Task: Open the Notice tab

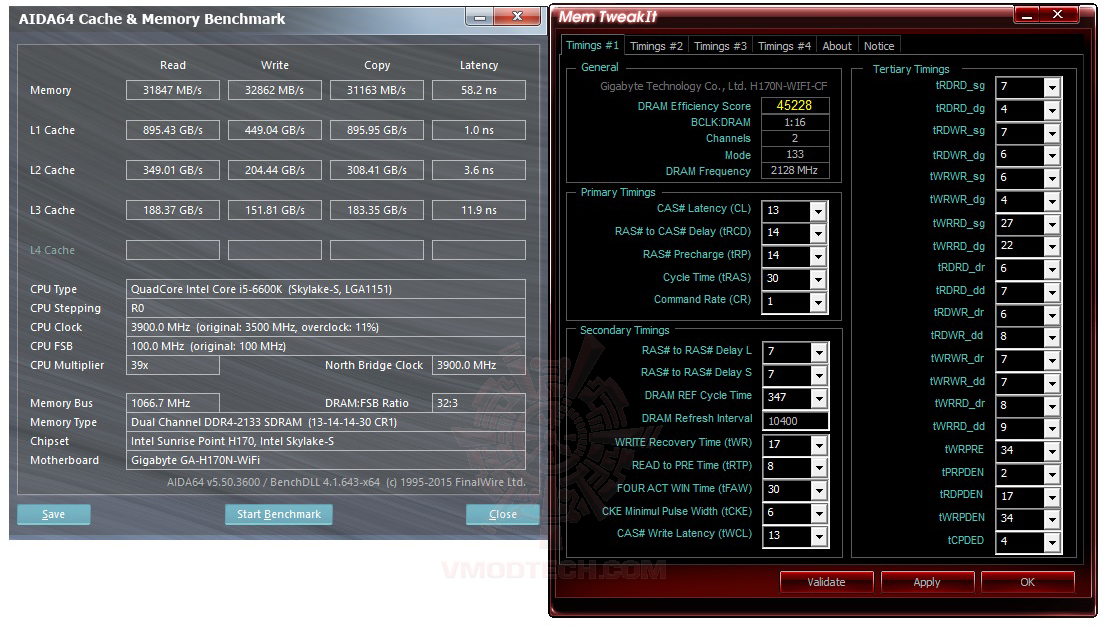Action: coord(879,46)
